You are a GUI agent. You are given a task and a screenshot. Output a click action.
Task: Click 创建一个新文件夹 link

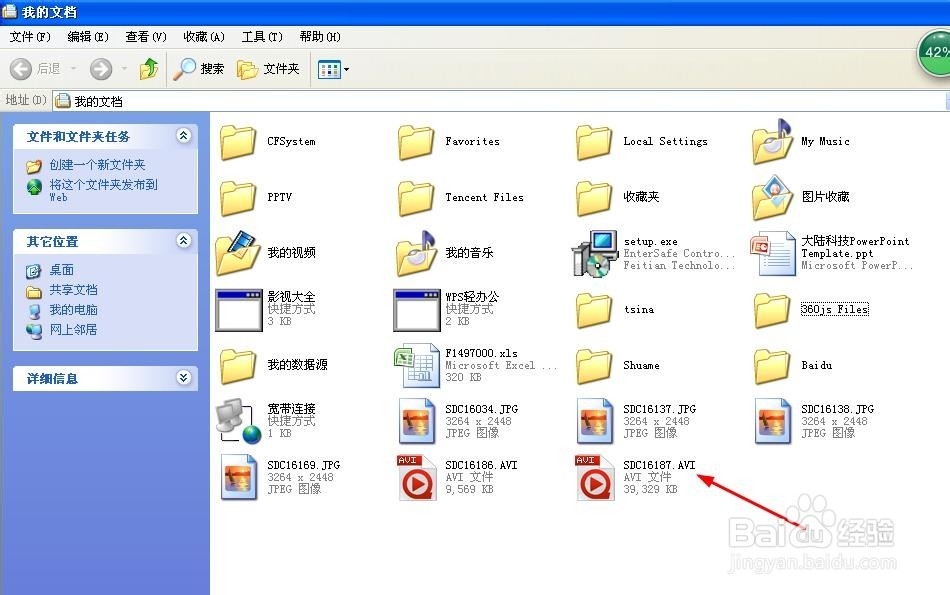click(x=97, y=165)
